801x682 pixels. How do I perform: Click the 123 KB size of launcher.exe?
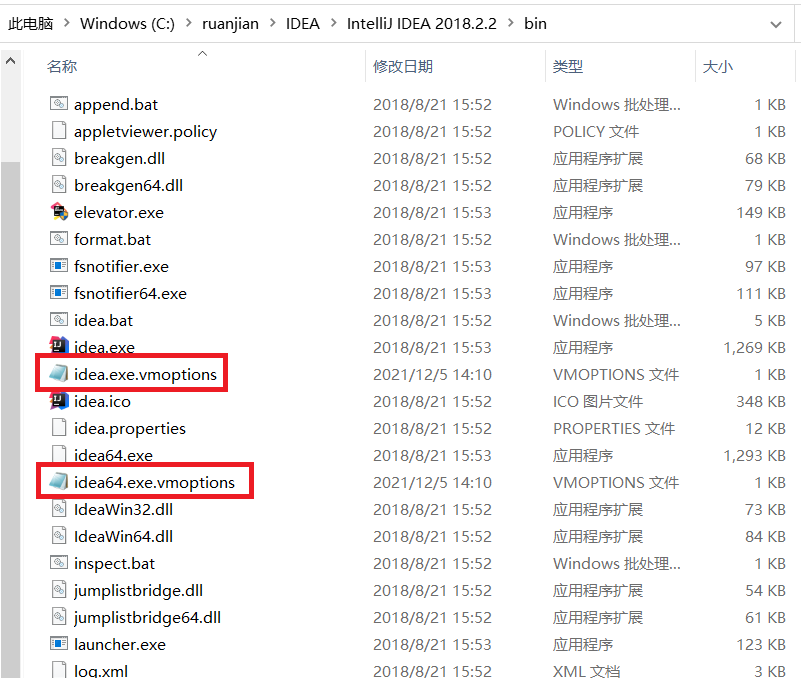coord(761,644)
